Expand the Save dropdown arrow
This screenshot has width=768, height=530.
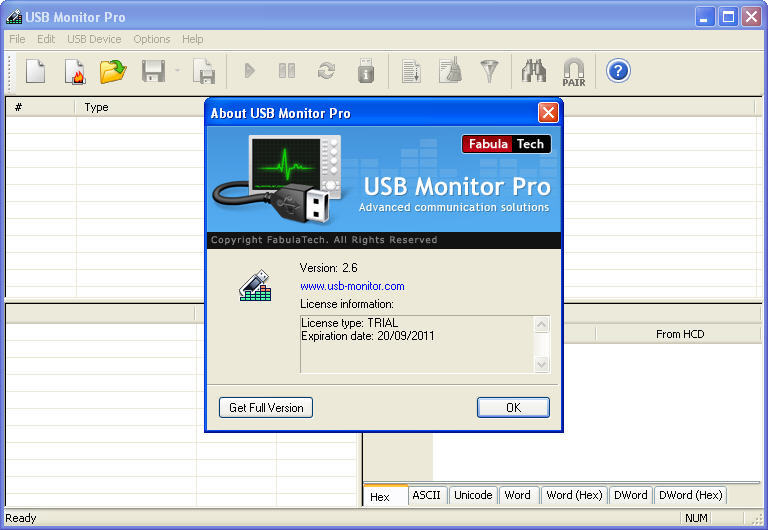[177, 71]
